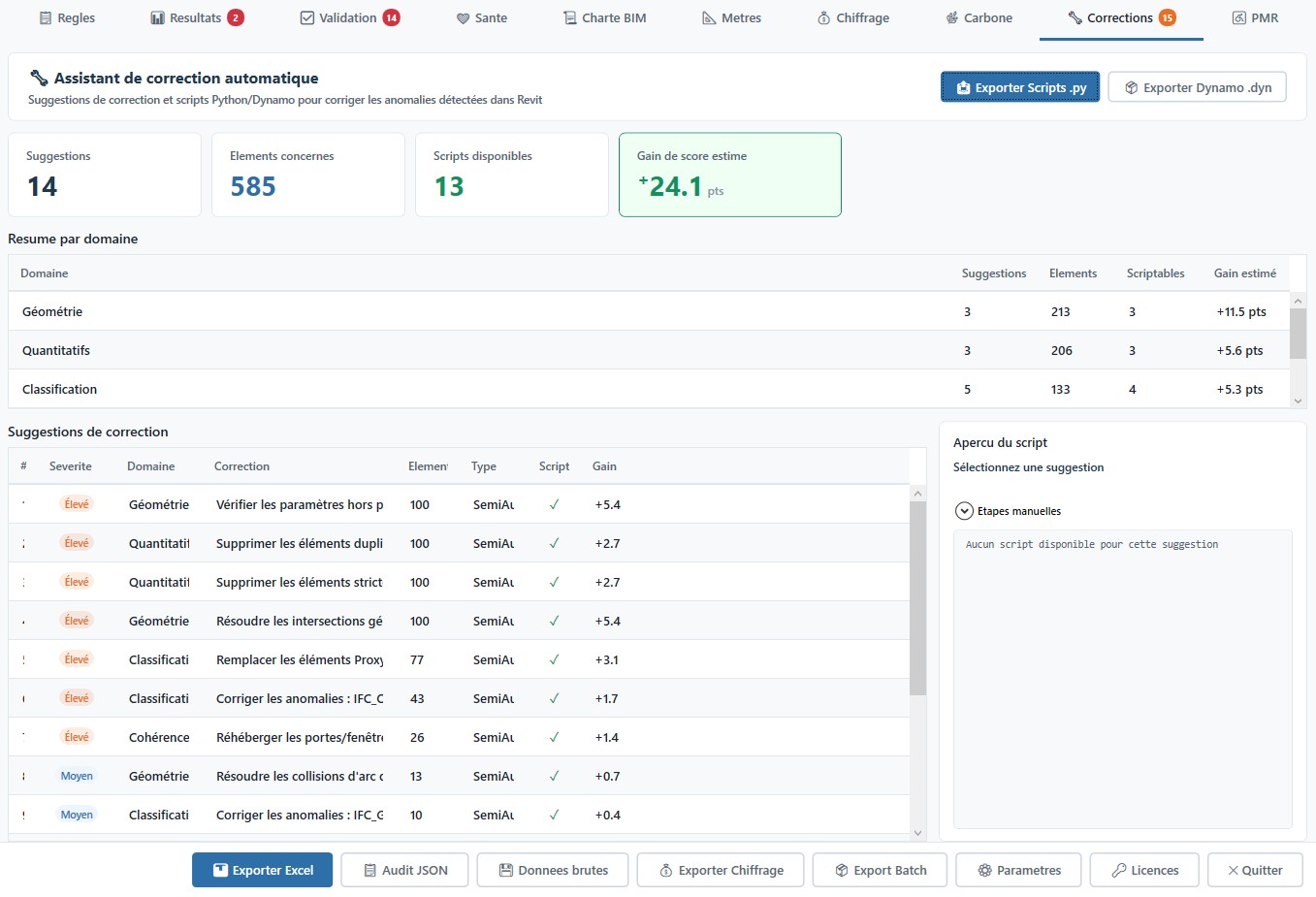Click the Validation count badge 14
Screen dimensions: 1316x897
coord(391,18)
